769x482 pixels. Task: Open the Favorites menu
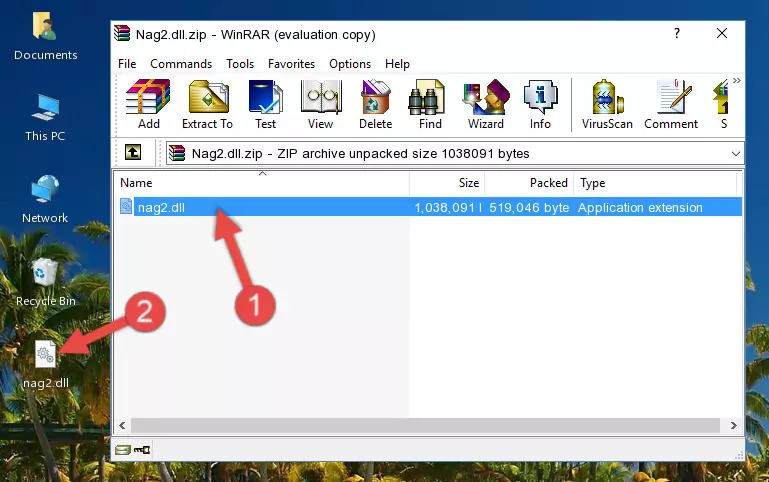coord(291,64)
